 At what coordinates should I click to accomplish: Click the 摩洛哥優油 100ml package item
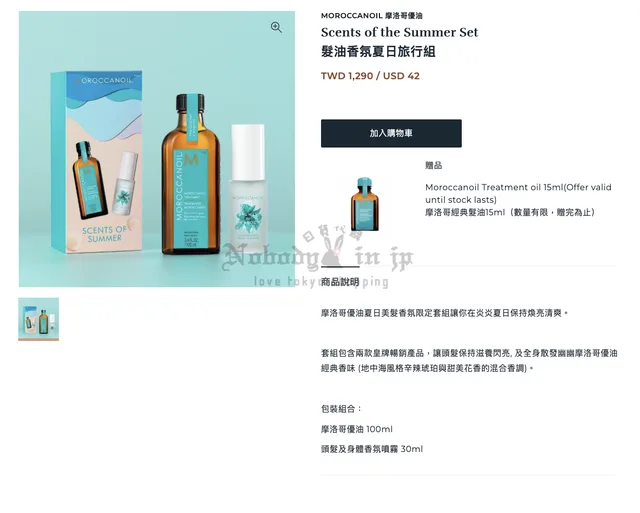[357, 429]
